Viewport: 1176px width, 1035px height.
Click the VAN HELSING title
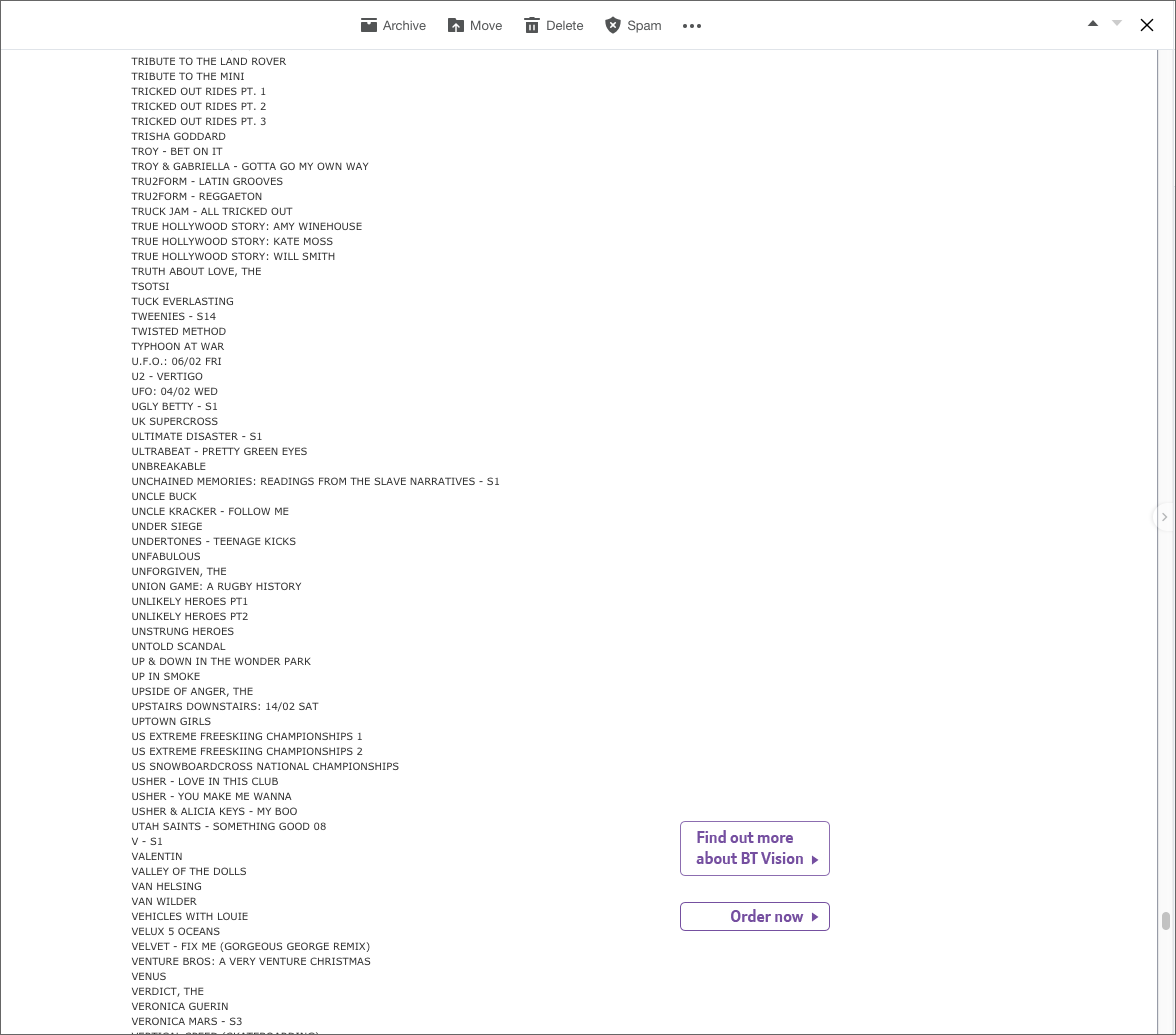[166, 886]
